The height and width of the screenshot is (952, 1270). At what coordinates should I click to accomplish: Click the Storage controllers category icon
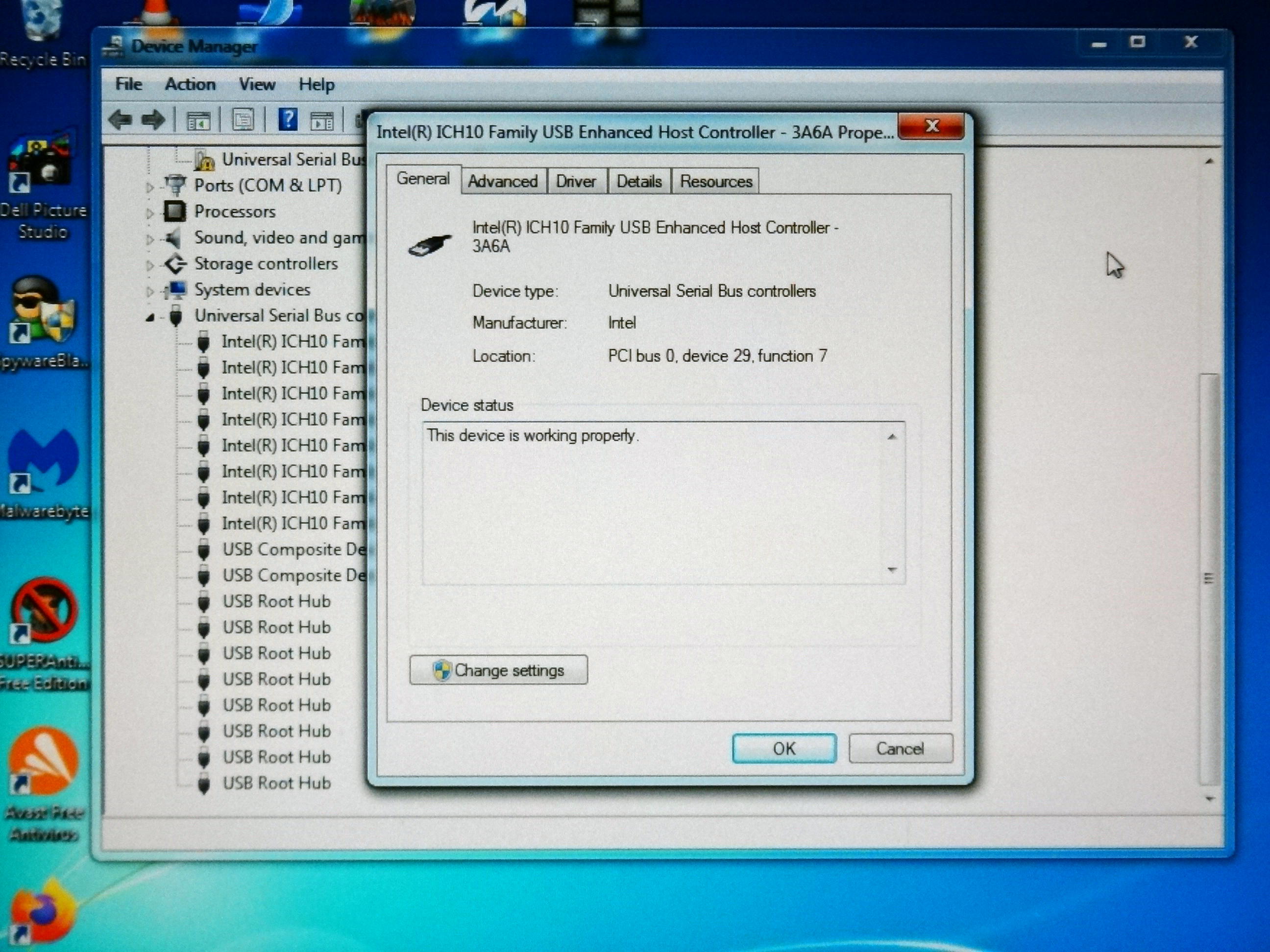[x=175, y=264]
